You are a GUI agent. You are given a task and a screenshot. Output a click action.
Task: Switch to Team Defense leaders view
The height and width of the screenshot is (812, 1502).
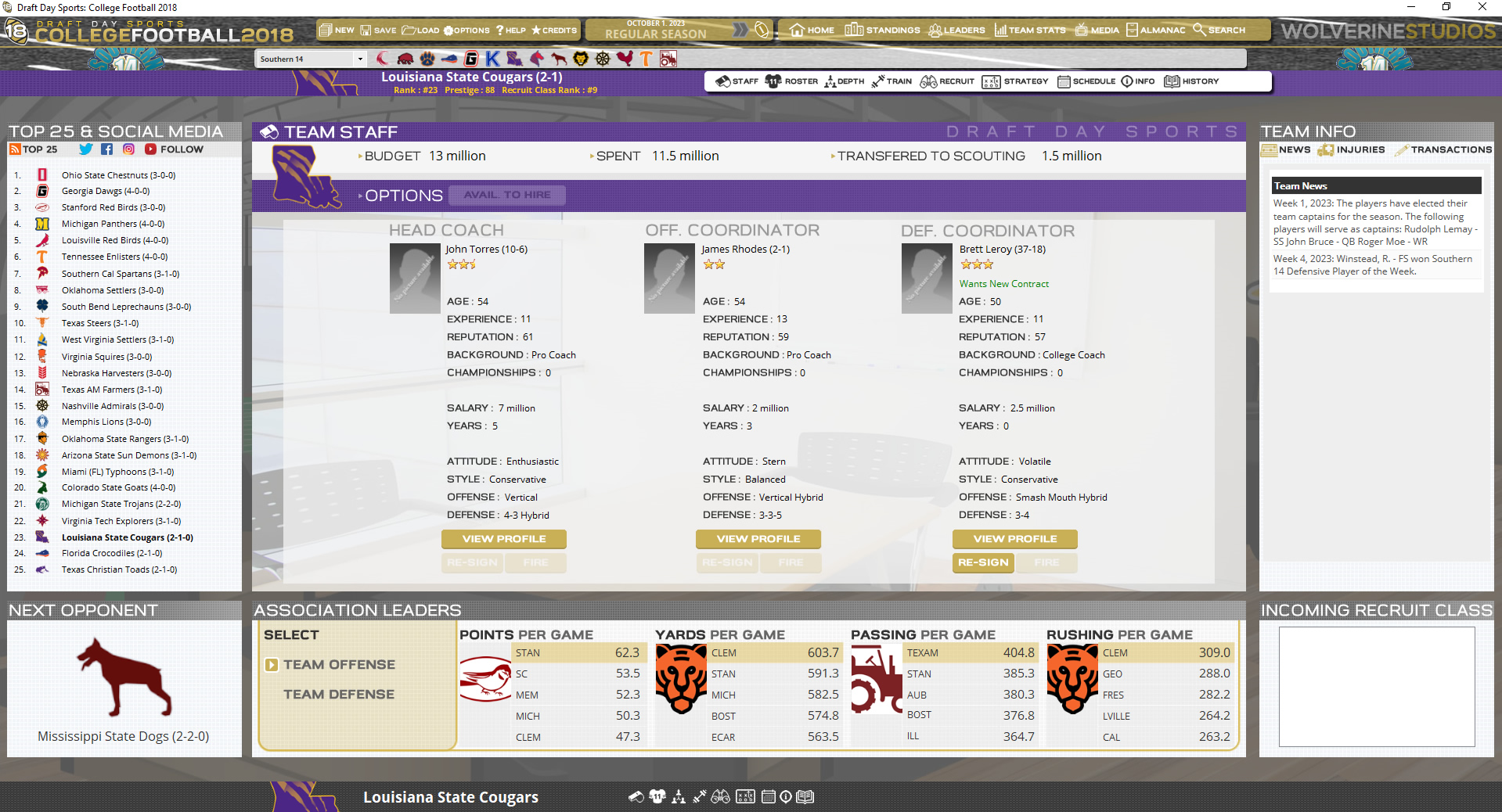pyautogui.click(x=337, y=694)
